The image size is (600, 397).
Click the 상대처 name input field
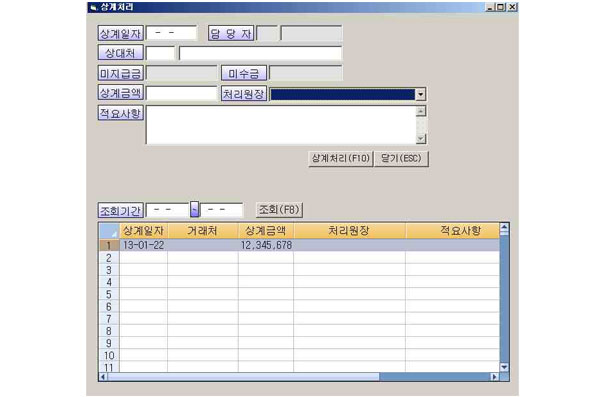coord(260,53)
